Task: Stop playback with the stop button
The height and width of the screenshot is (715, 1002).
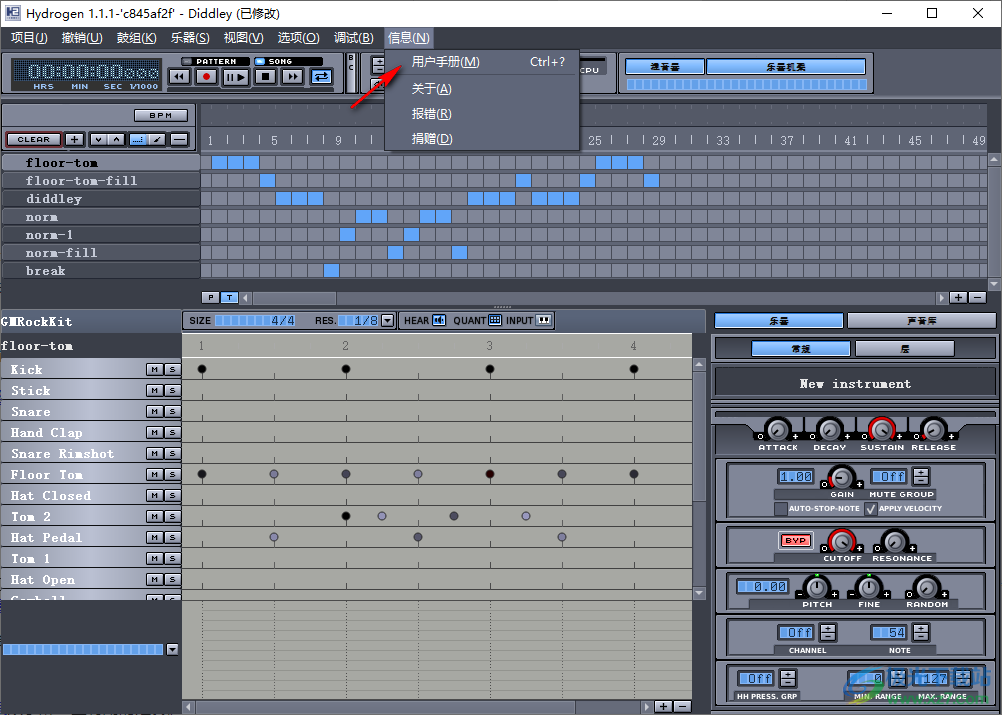Action: click(x=265, y=77)
